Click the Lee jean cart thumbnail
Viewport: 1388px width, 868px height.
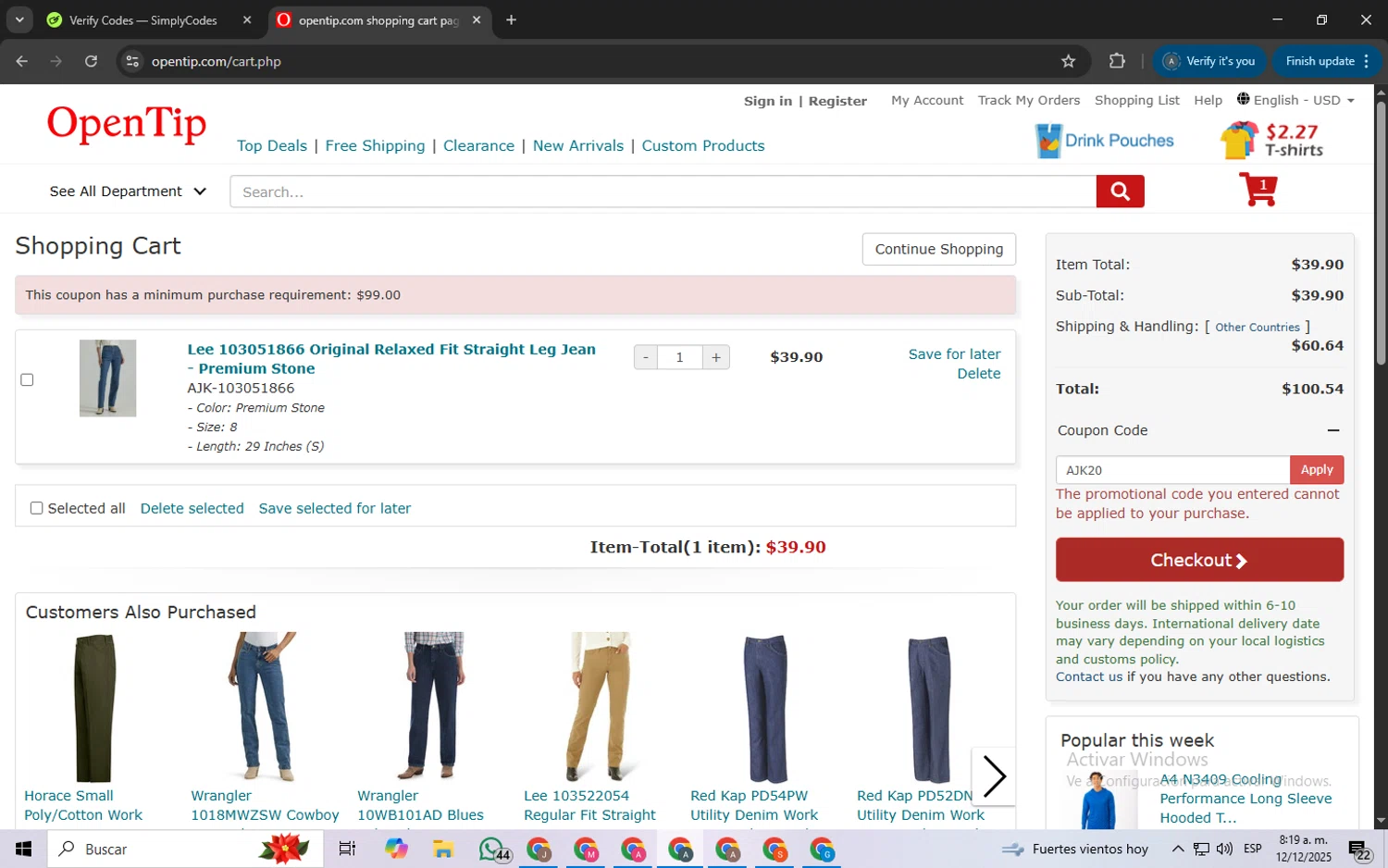(x=107, y=378)
